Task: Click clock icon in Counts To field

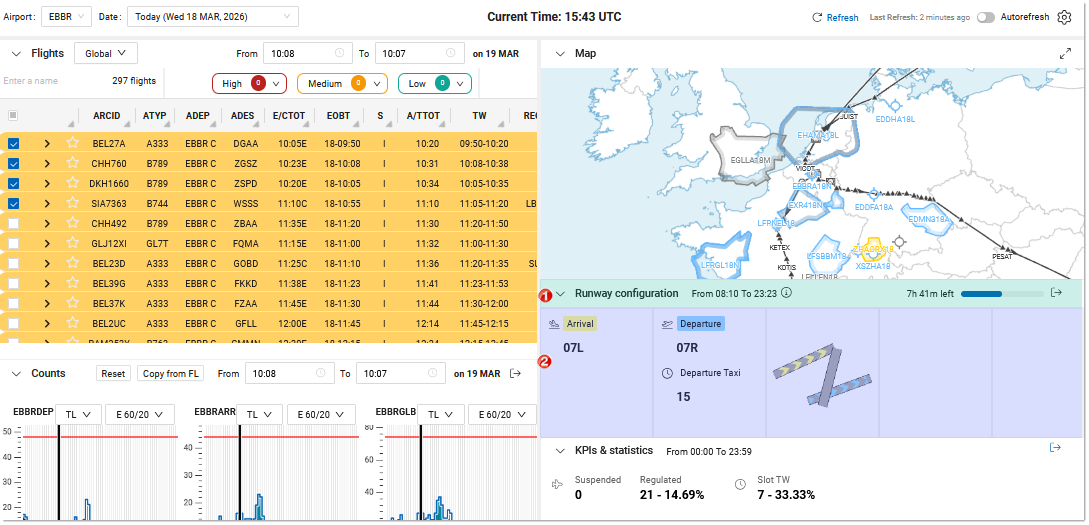Action: click(431, 373)
